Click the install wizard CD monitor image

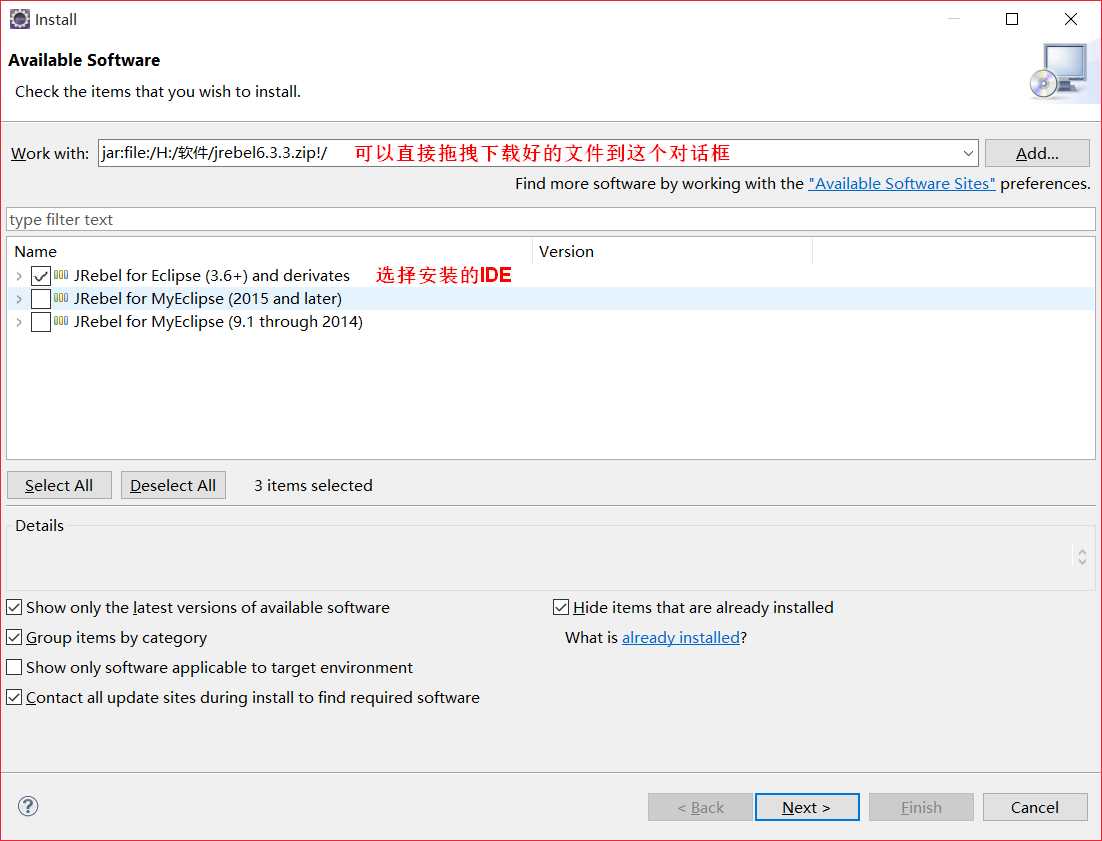(1060, 72)
